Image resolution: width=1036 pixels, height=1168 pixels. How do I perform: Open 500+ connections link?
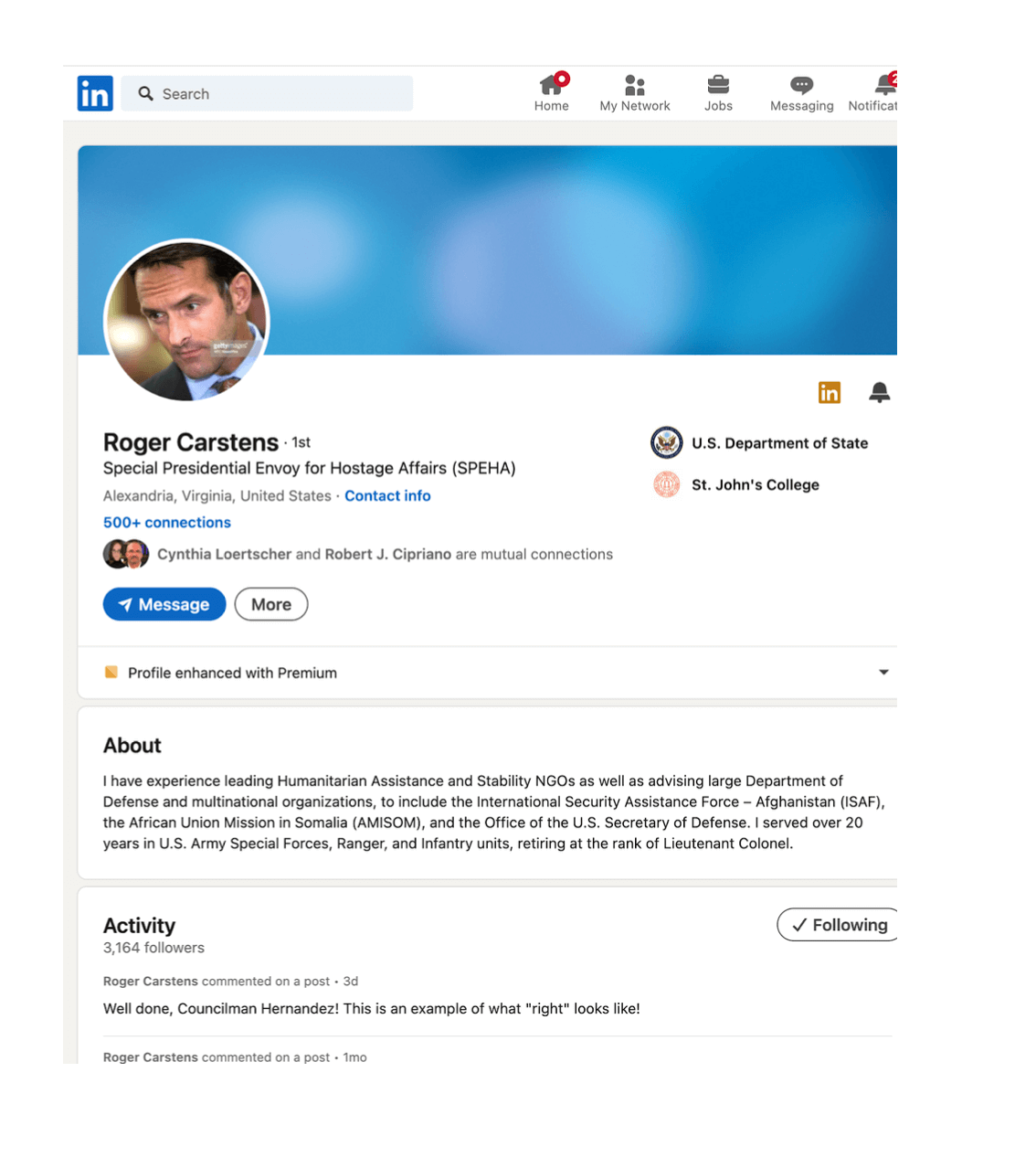point(167,522)
